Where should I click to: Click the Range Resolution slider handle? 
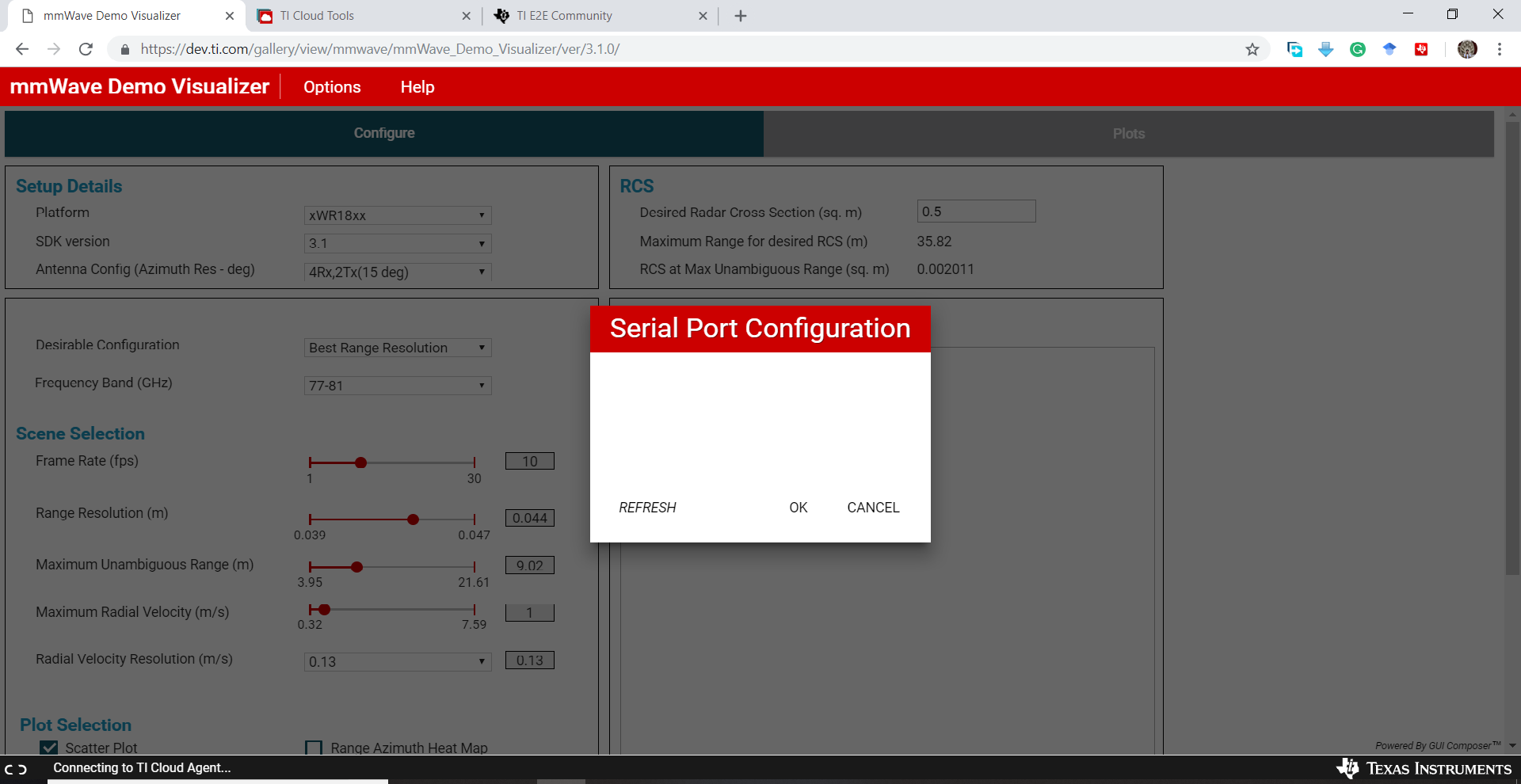click(413, 519)
